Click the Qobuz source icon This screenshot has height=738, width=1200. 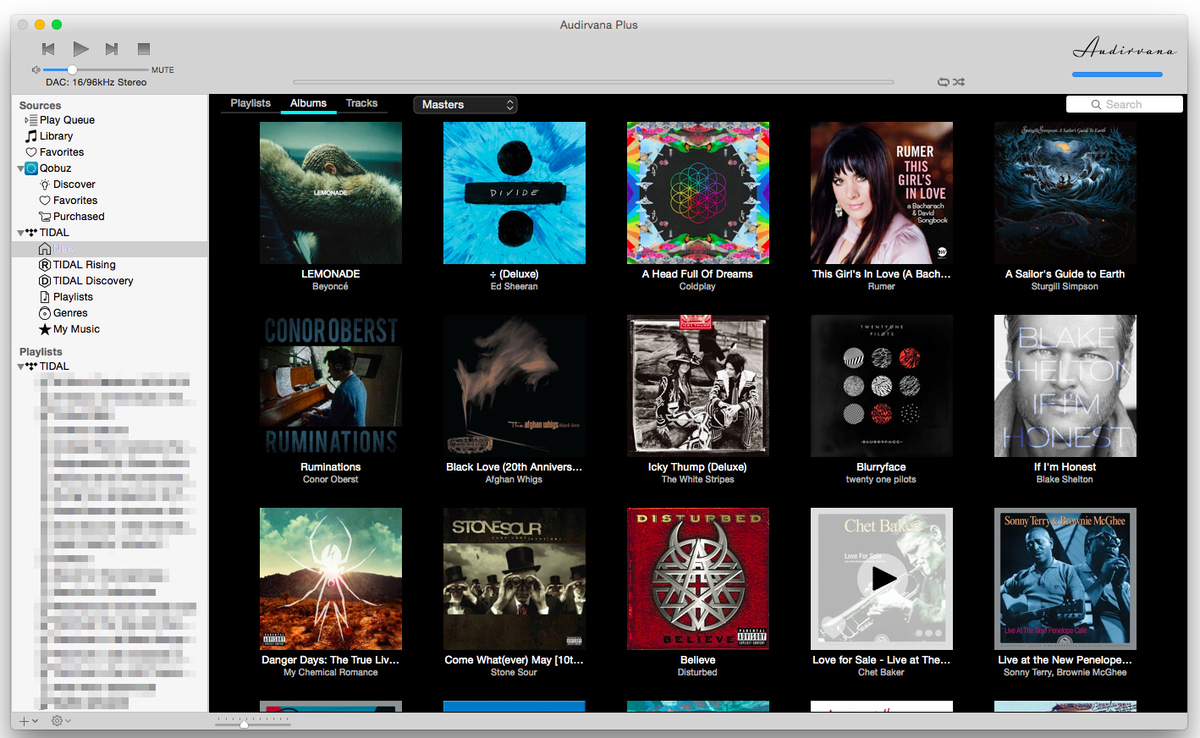(x=31, y=168)
